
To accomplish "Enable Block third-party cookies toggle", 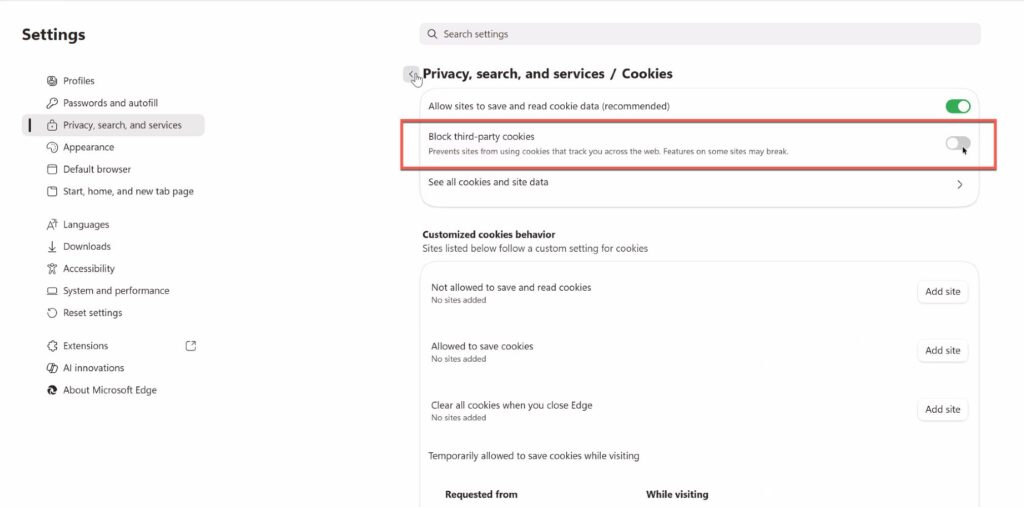I will click(957, 144).
